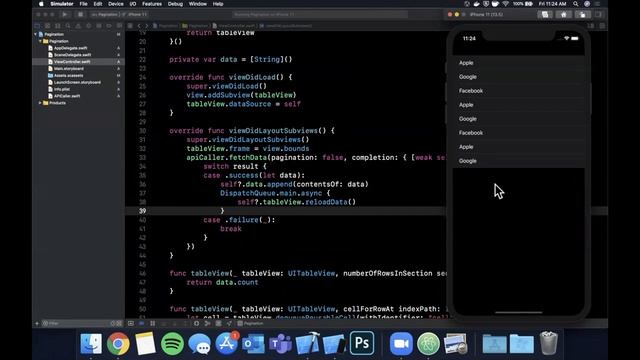Select first Facebook row in simulator list
This screenshot has width=640, height=360.
click(518, 91)
